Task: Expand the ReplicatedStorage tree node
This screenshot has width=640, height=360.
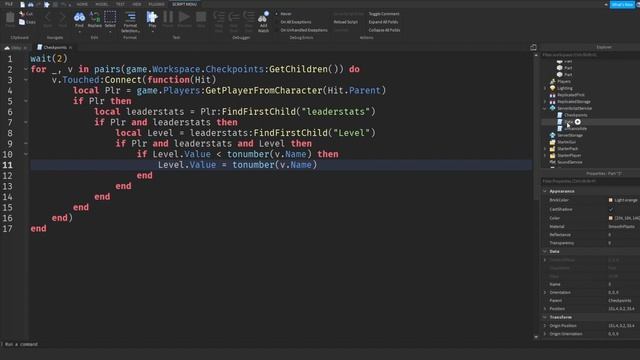Action: 545,102
